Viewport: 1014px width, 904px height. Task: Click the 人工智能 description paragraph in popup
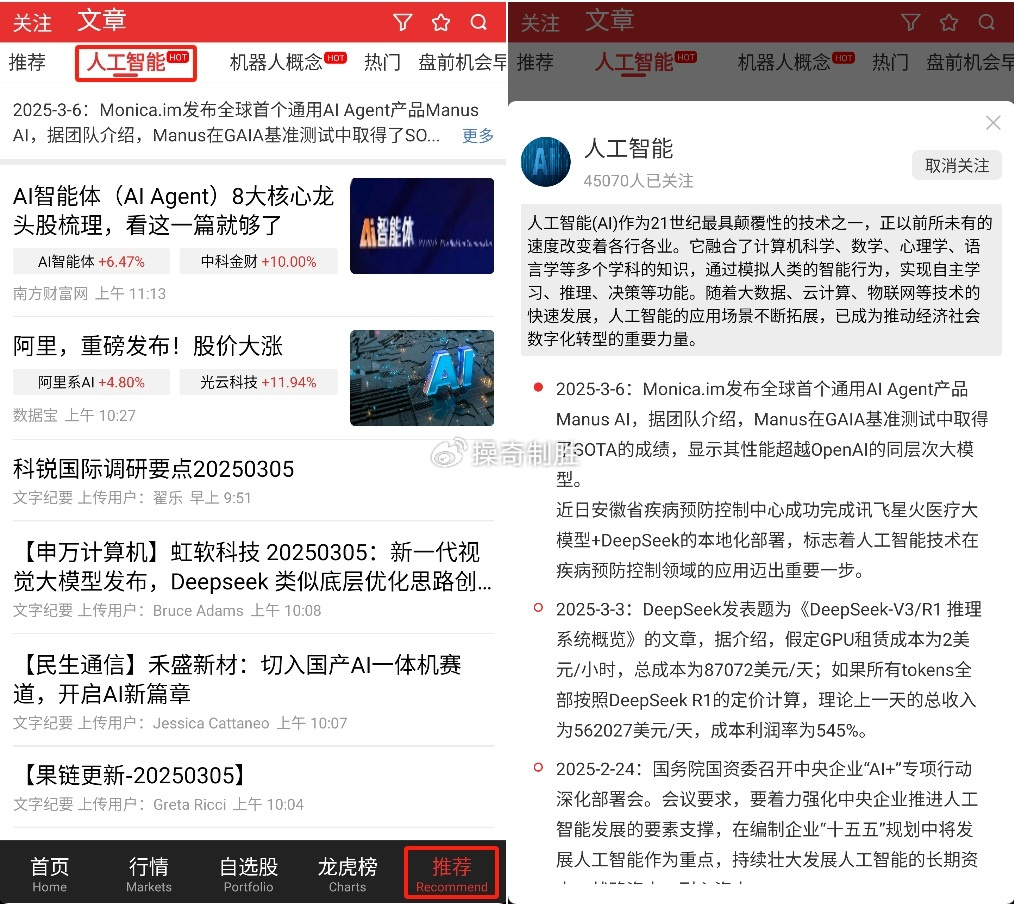click(761, 281)
